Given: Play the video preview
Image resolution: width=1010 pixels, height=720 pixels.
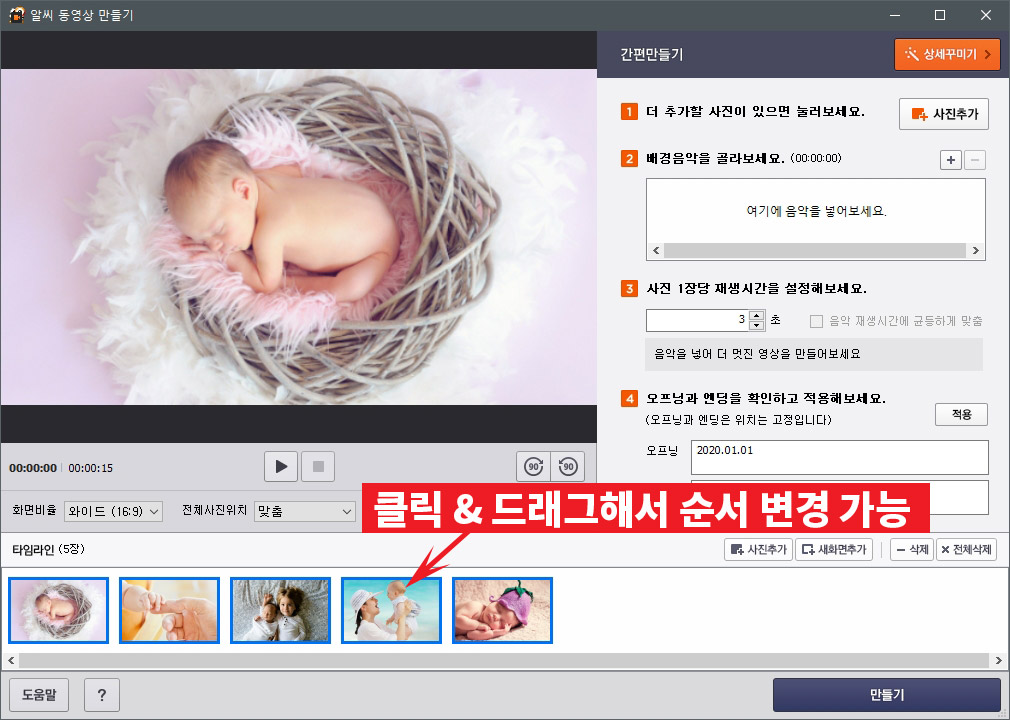Looking at the screenshot, I should click(280, 466).
